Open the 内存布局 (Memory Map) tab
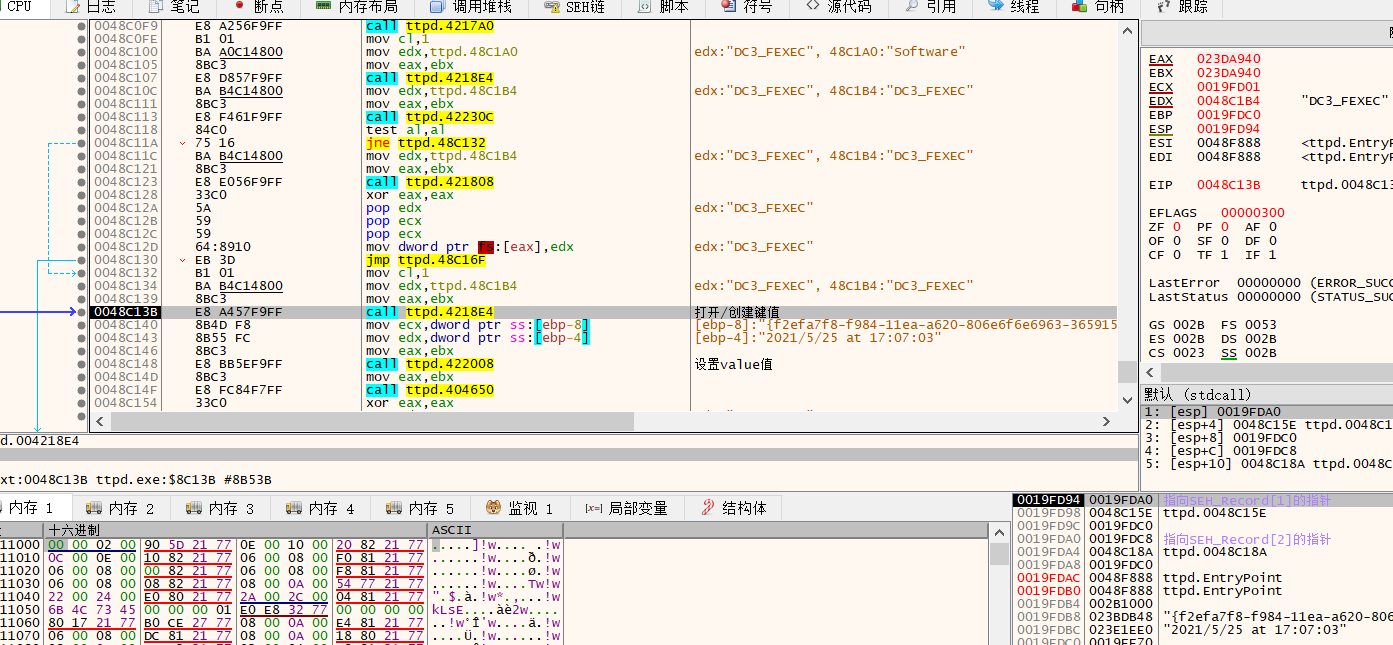 pyautogui.click(x=356, y=7)
